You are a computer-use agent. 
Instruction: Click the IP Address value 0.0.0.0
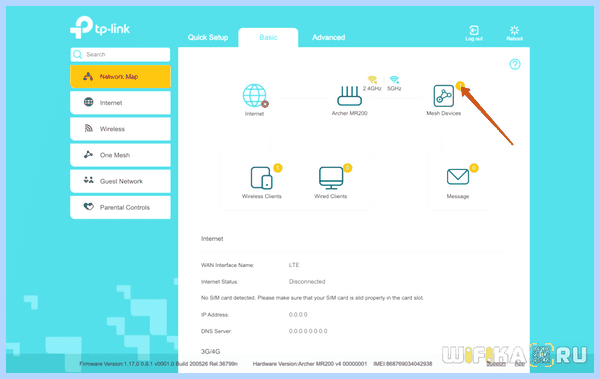click(298, 315)
